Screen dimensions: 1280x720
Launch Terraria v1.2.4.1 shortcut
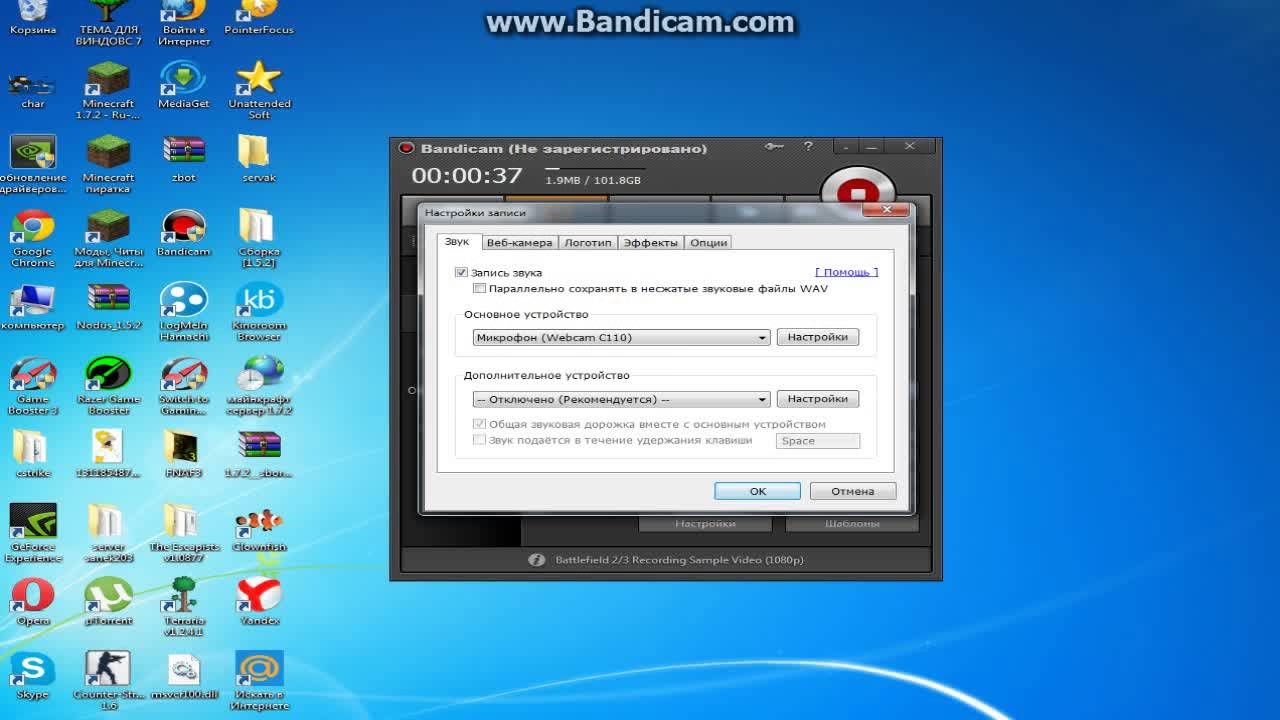(184, 608)
